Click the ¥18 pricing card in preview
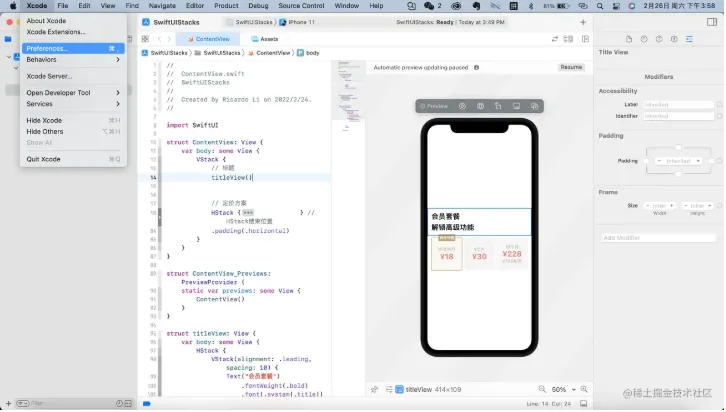 447,254
